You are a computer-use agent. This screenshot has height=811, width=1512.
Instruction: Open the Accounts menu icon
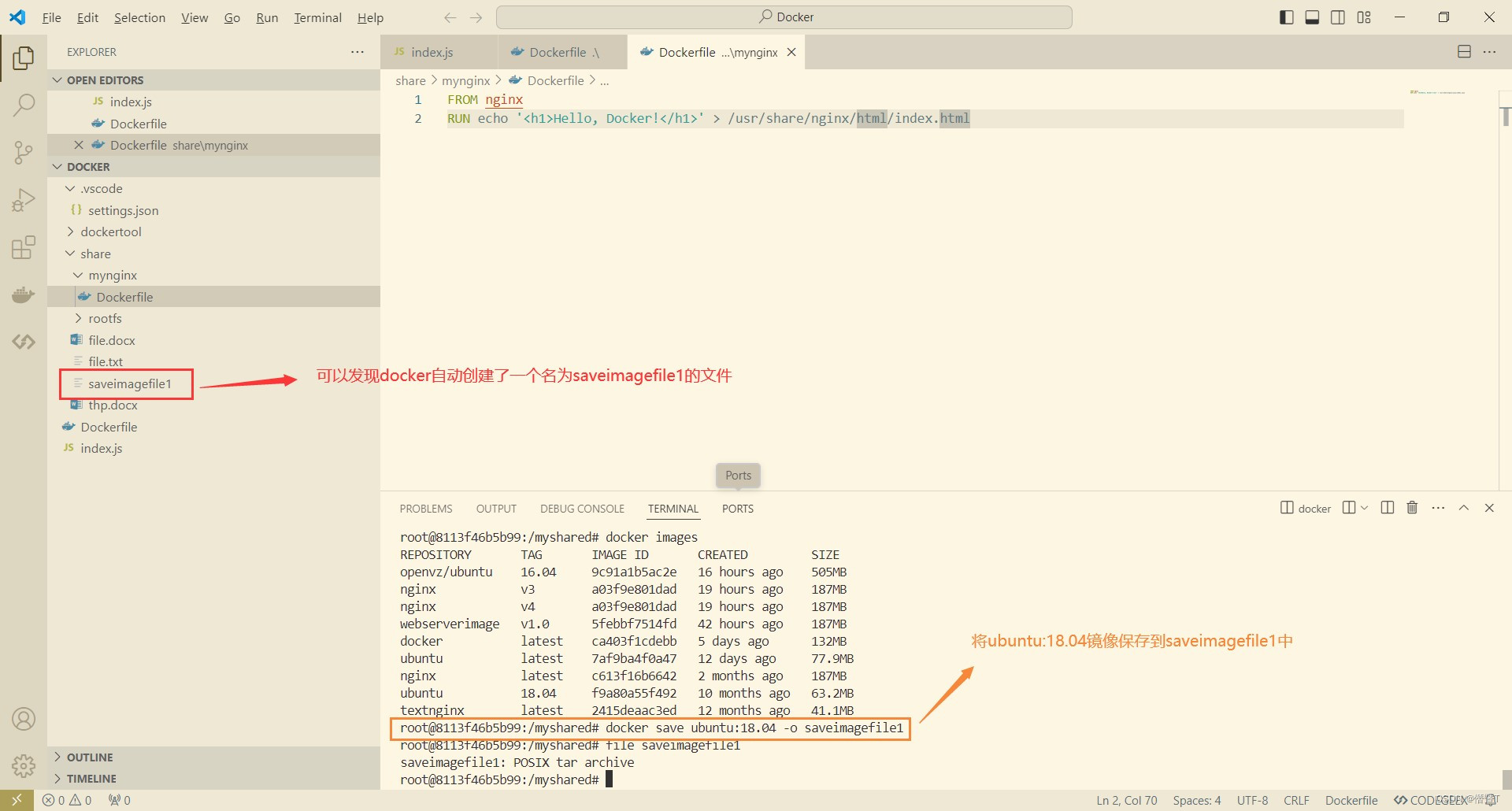click(x=24, y=719)
